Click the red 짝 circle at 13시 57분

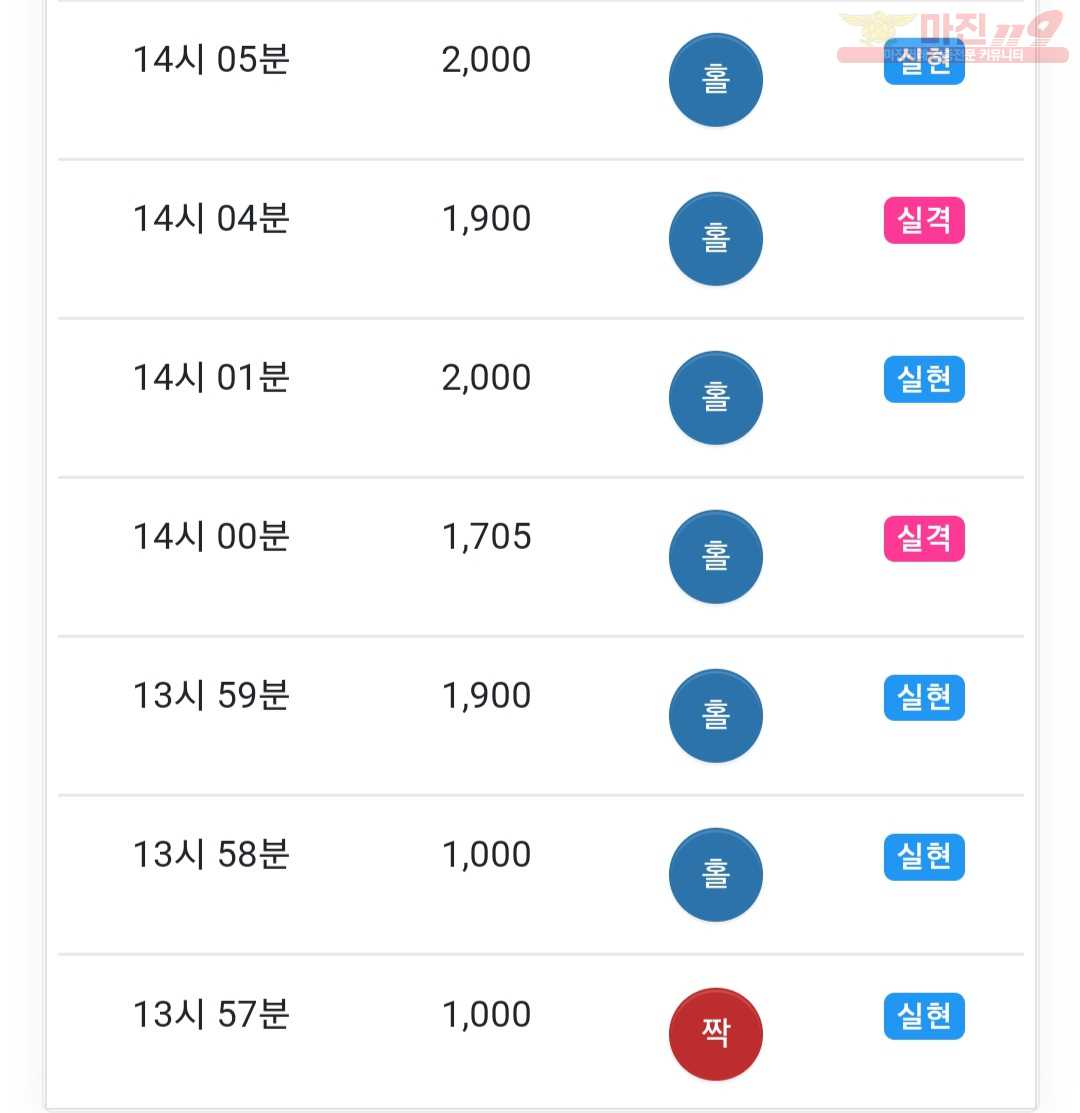[x=715, y=1034]
